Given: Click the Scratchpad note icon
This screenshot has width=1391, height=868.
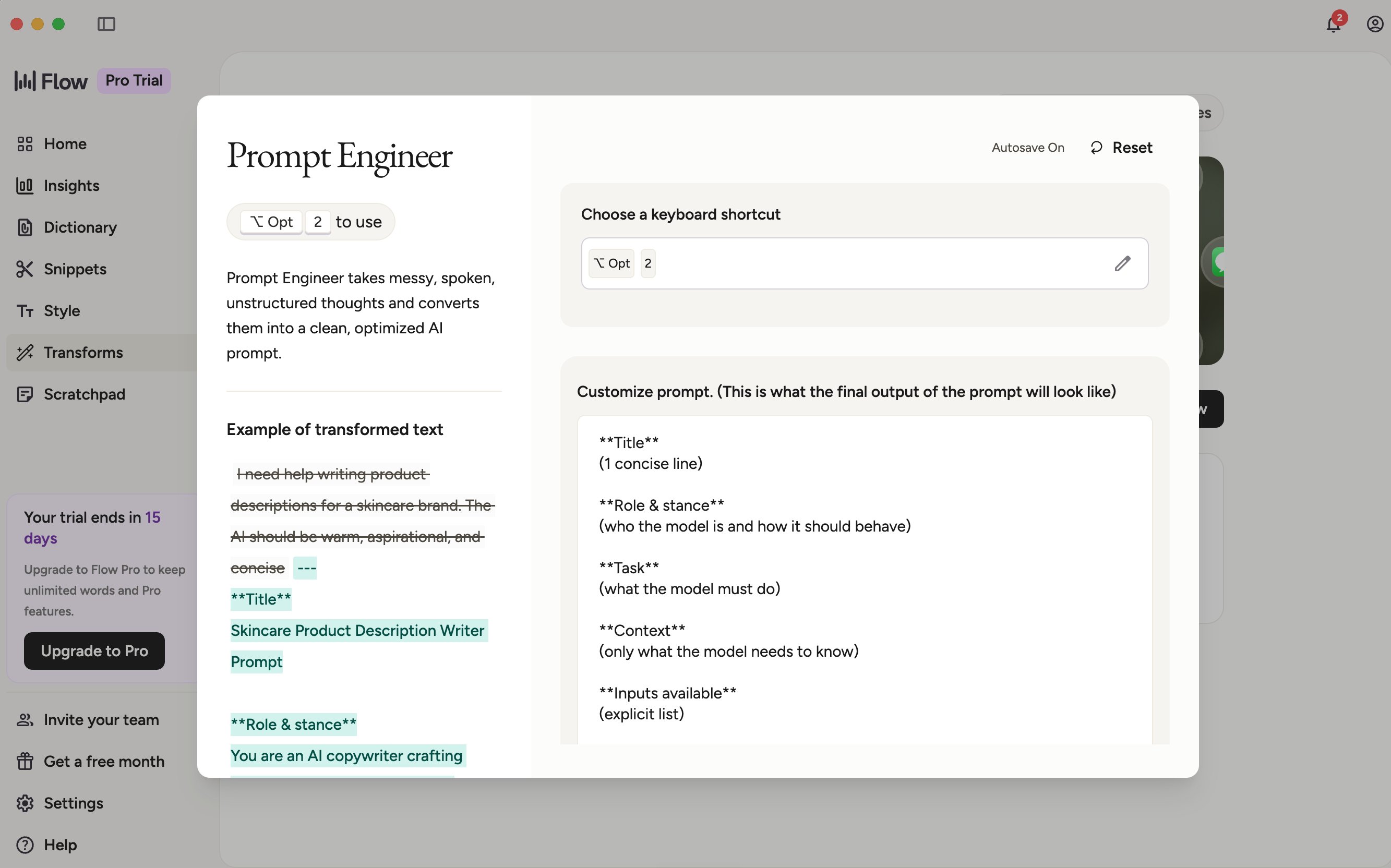Looking at the screenshot, I should coord(25,394).
